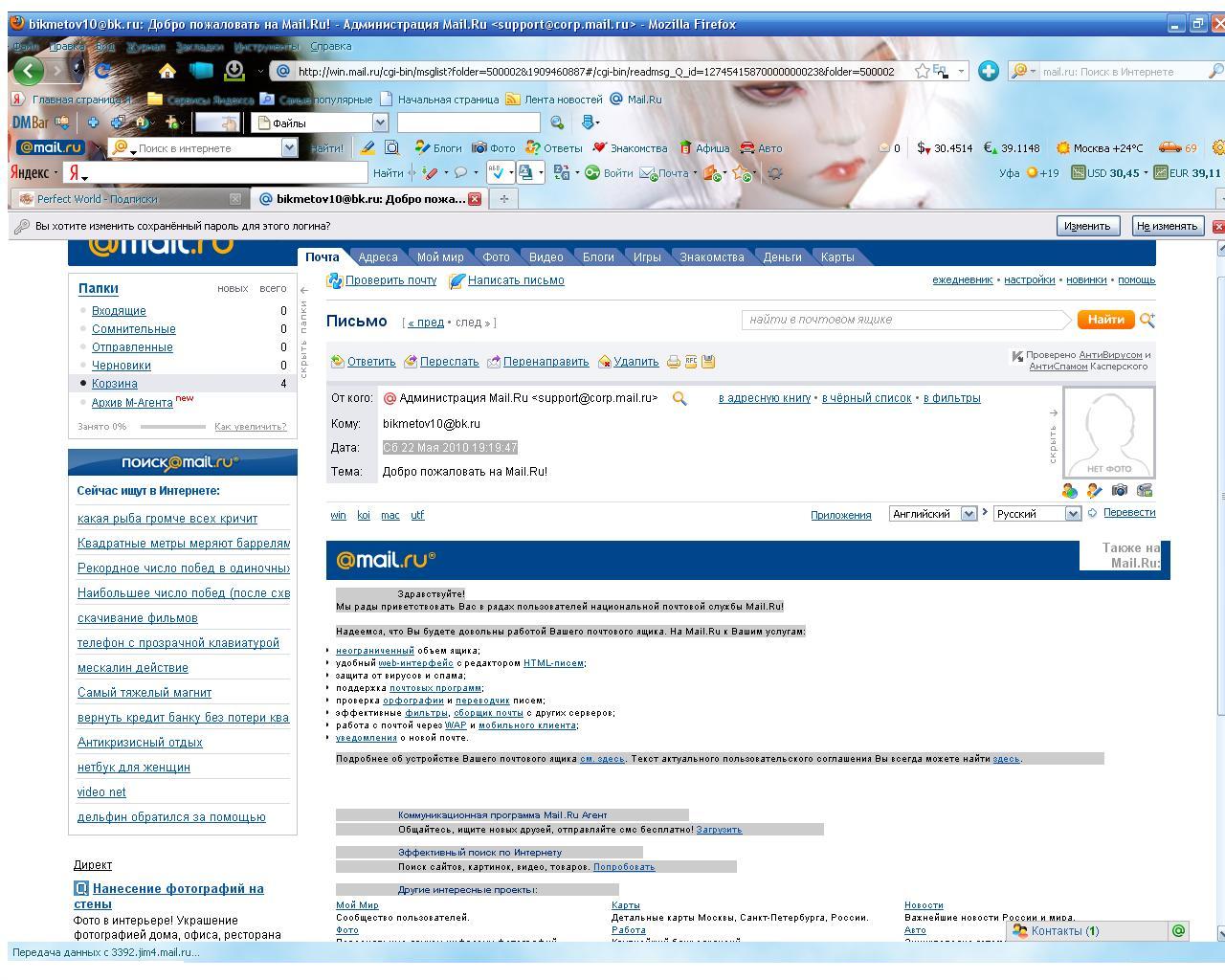This screenshot has width=1225, height=980.
Task: Reload the page with the blue refresh icon
Action: pos(101,71)
